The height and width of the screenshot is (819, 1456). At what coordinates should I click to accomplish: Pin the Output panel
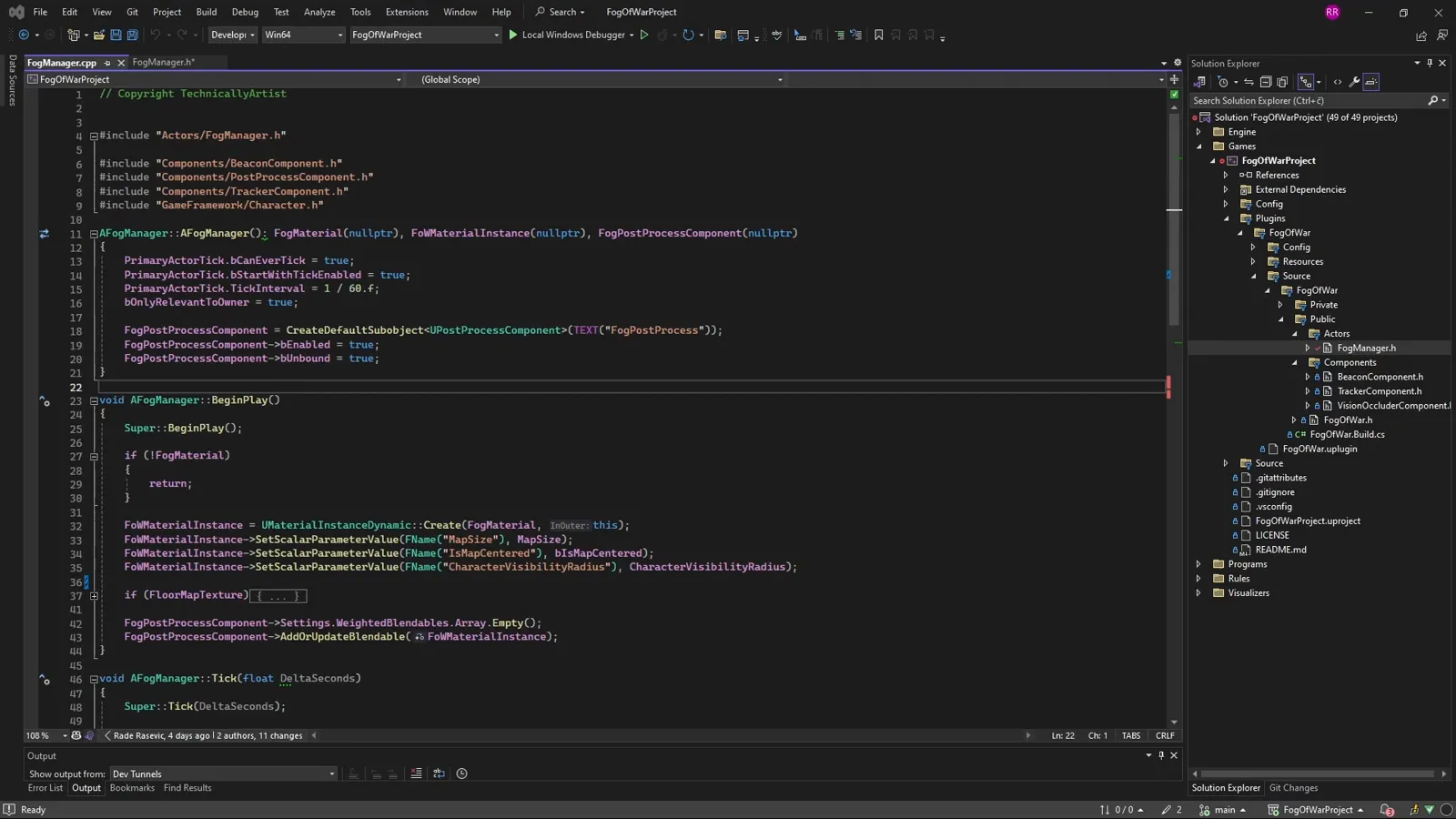[1161, 755]
